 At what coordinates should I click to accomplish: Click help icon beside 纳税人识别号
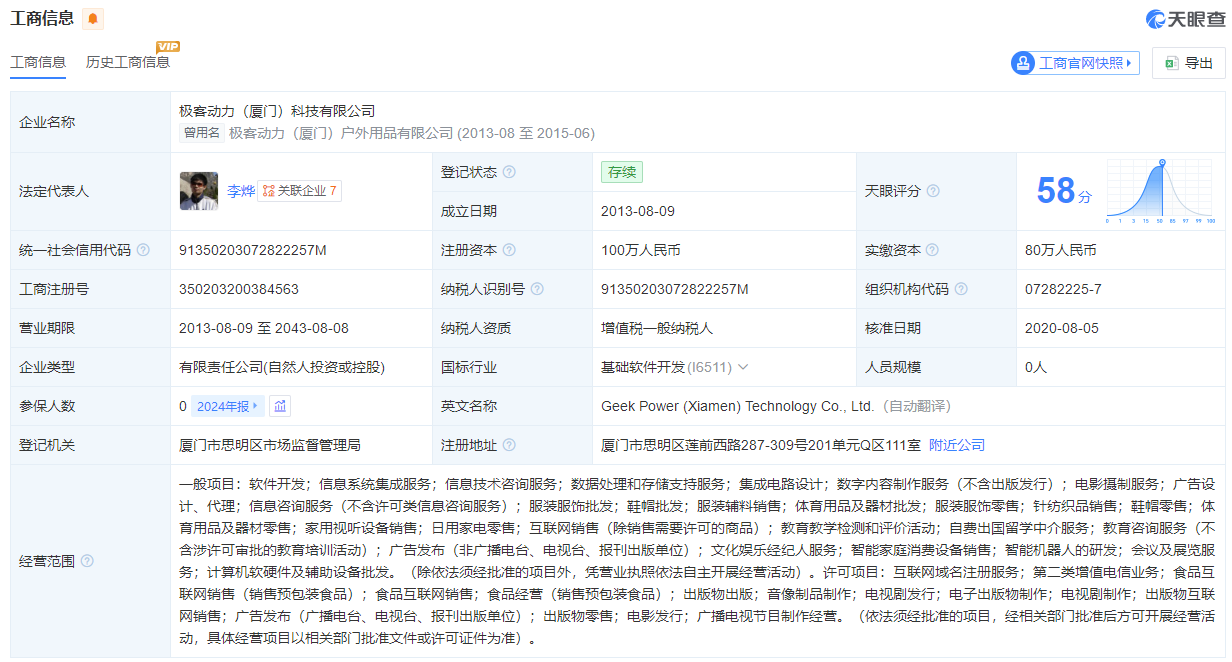click(537, 289)
